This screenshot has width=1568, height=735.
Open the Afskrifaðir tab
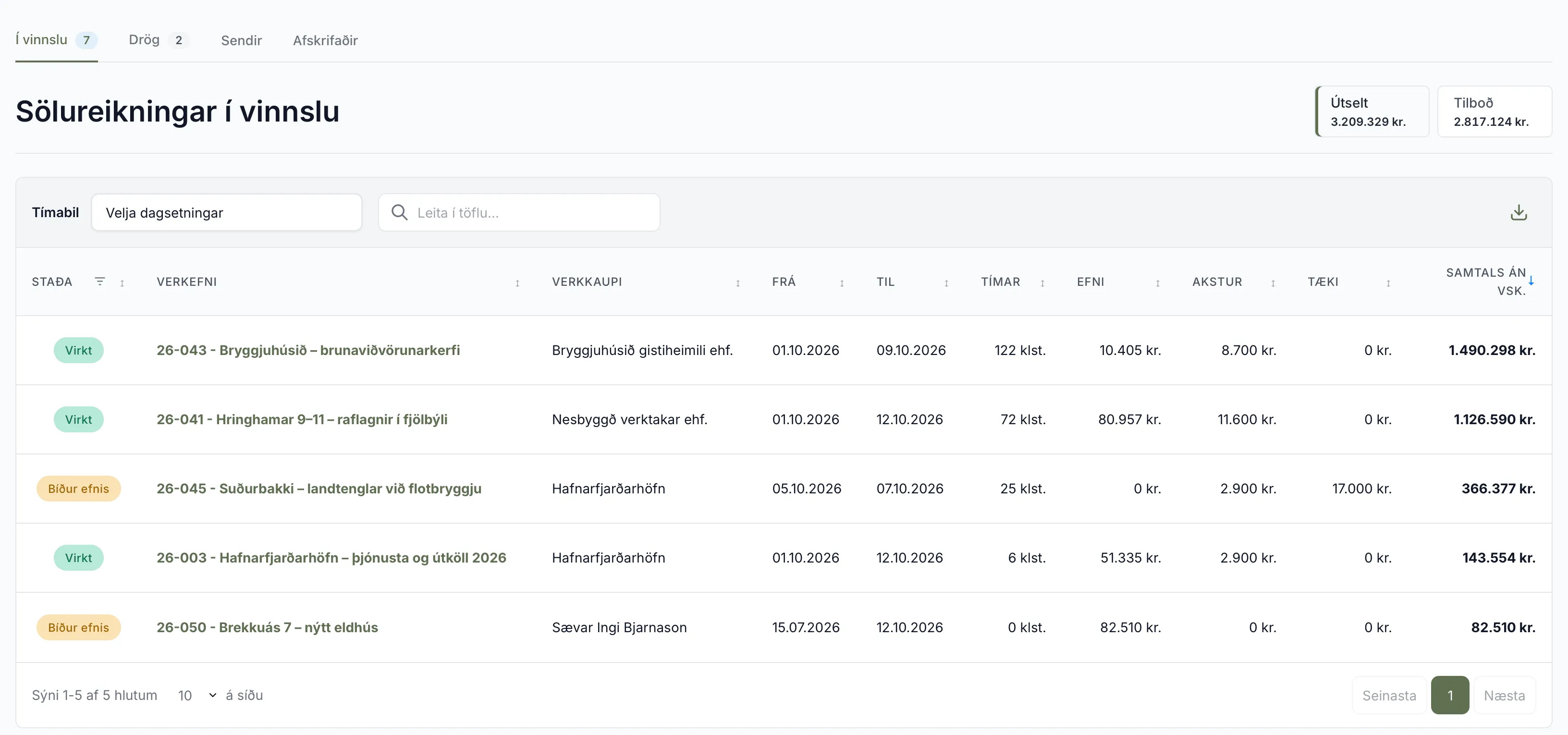click(325, 40)
